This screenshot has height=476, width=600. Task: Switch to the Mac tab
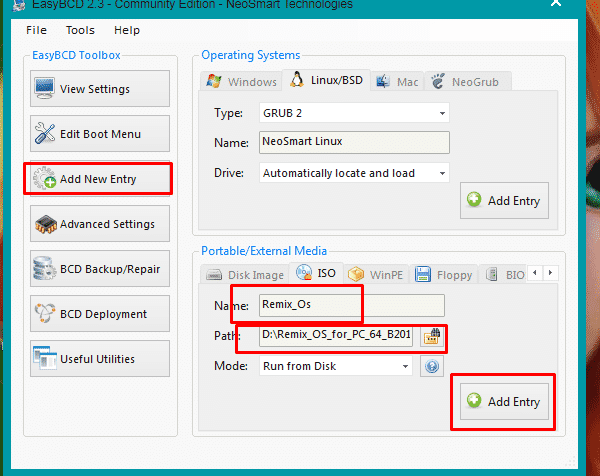click(x=397, y=82)
